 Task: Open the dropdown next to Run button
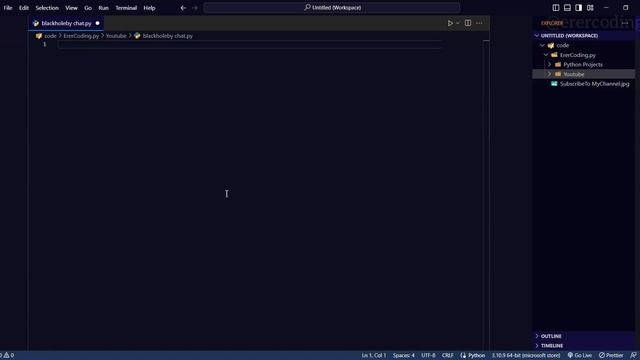[x=458, y=23]
